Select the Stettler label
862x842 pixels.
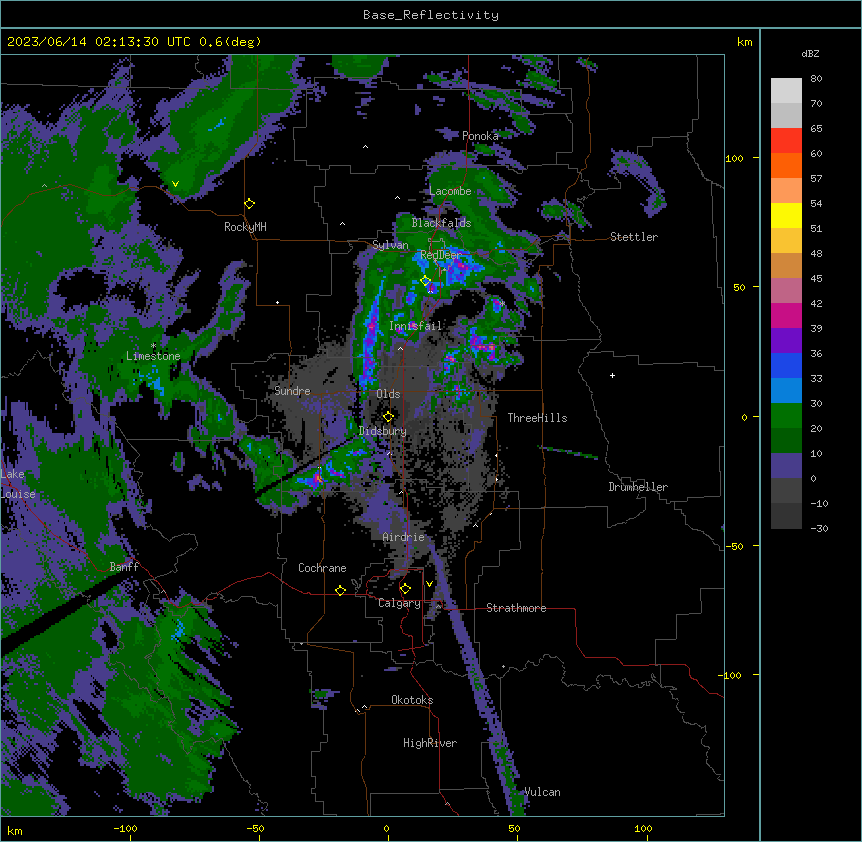click(x=634, y=237)
